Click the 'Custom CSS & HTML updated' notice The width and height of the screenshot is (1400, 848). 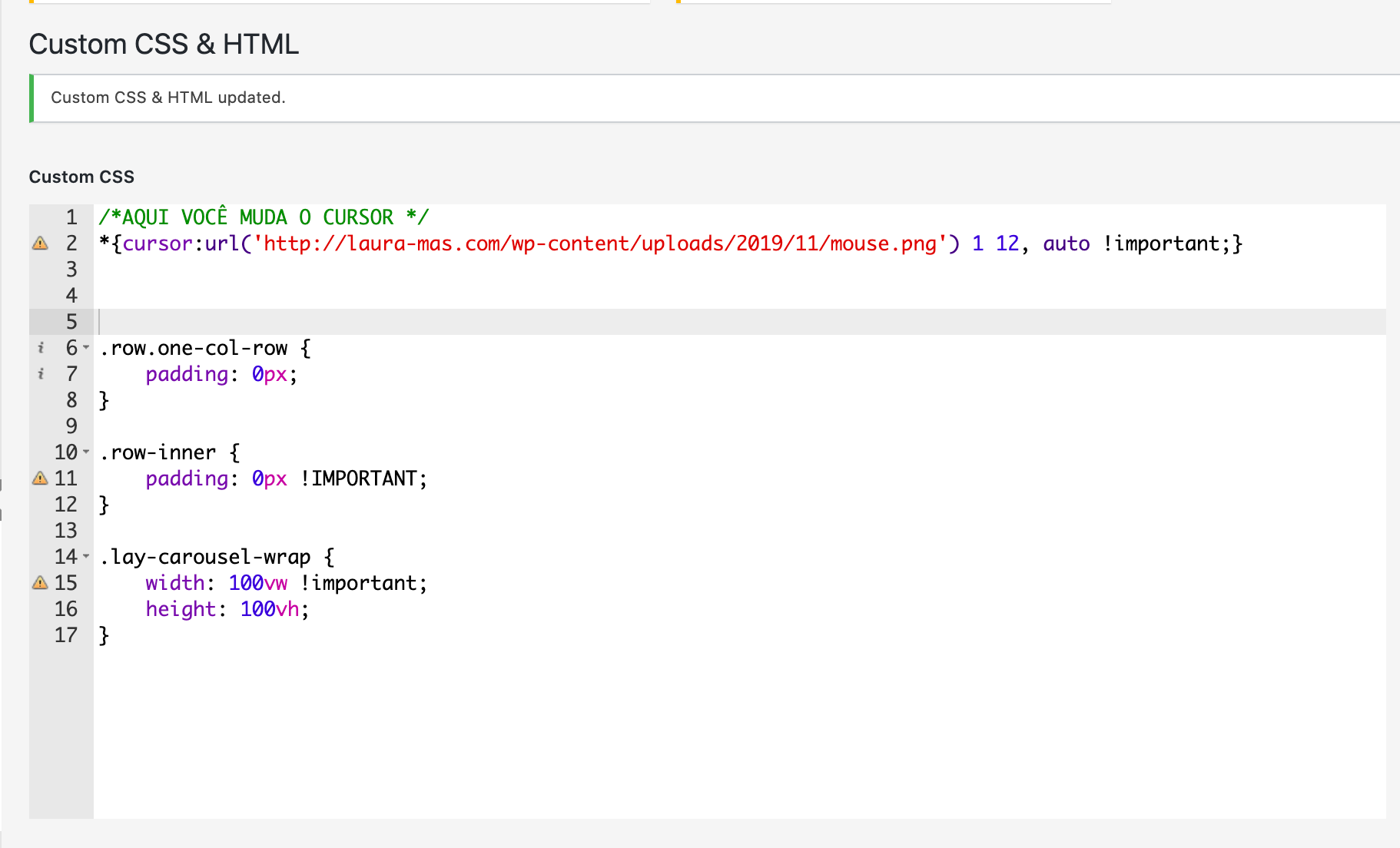click(168, 98)
